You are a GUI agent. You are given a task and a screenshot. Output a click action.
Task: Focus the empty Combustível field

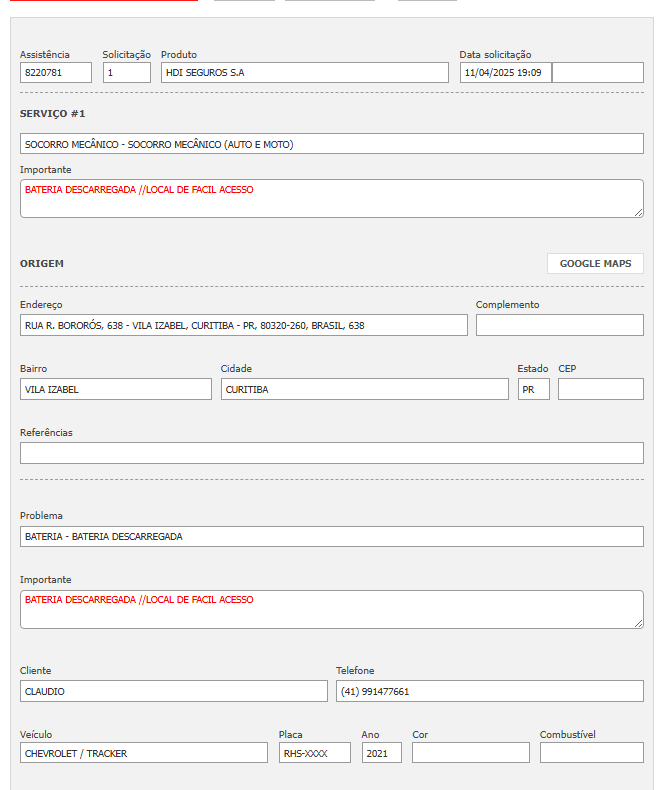(591, 753)
